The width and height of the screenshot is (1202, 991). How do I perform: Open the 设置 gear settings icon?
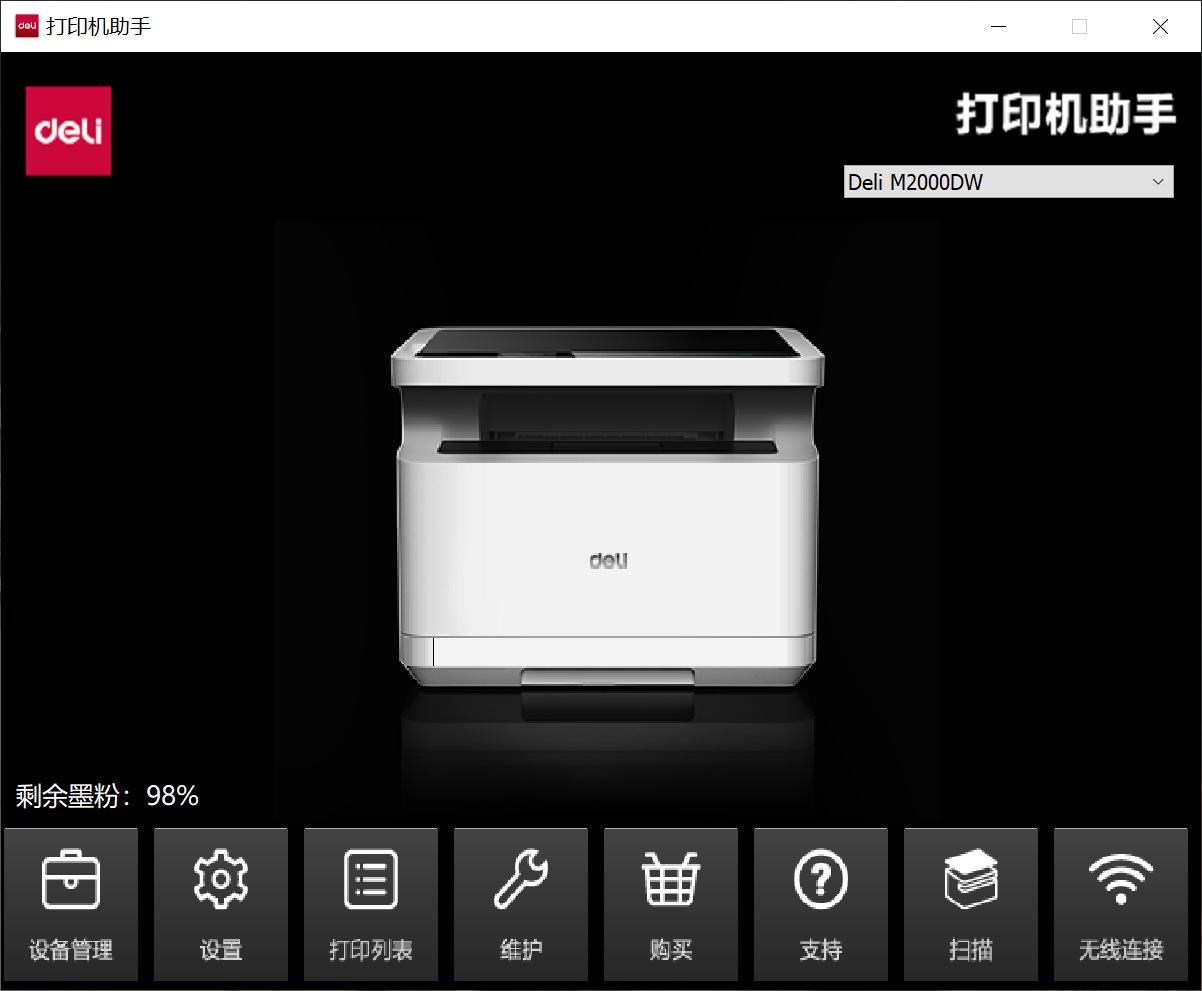pyautogui.click(x=220, y=881)
